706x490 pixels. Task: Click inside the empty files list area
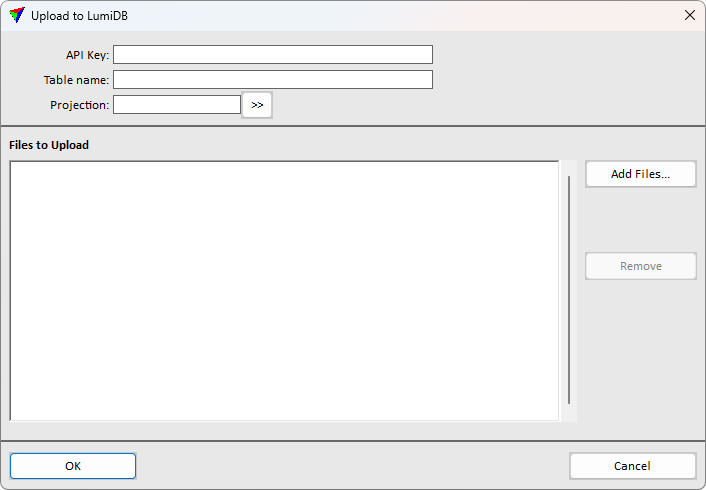(284, 290)
